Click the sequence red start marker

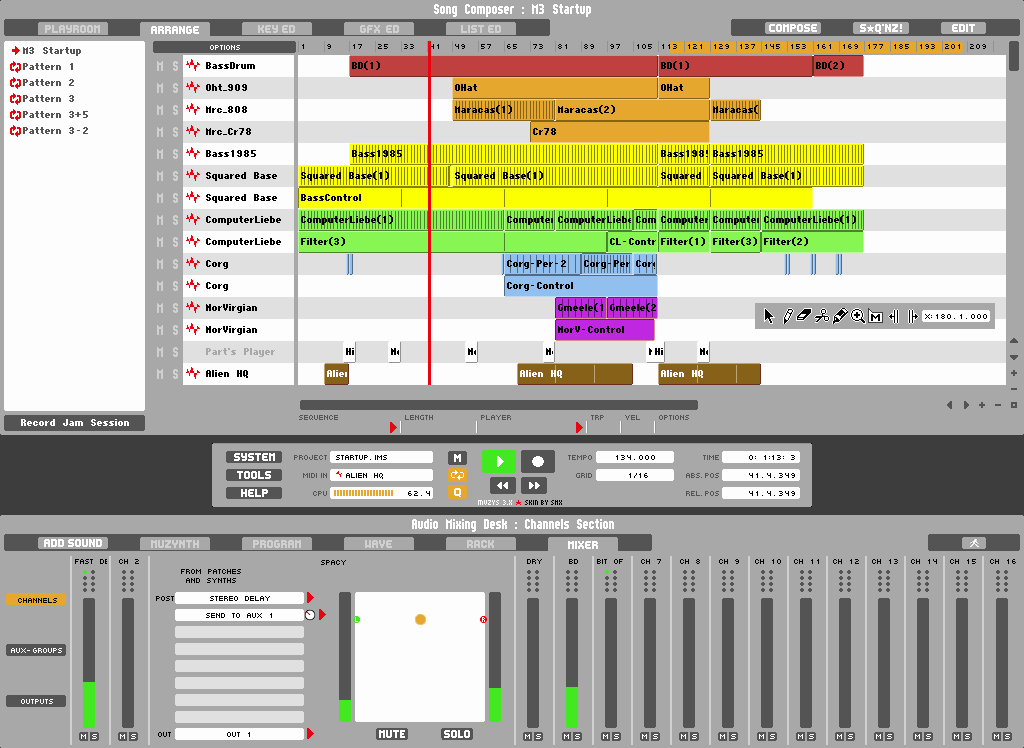(393, 427)
